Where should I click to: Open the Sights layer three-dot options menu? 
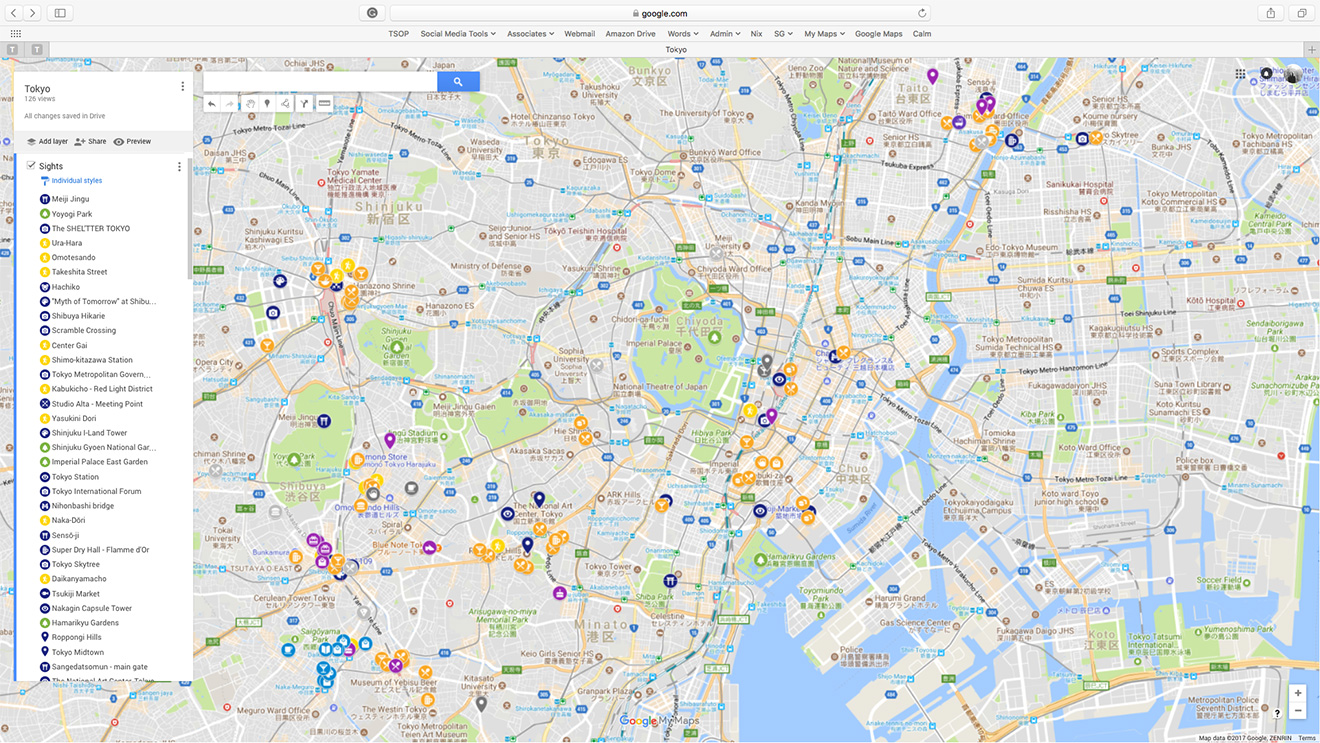(179, 167)
